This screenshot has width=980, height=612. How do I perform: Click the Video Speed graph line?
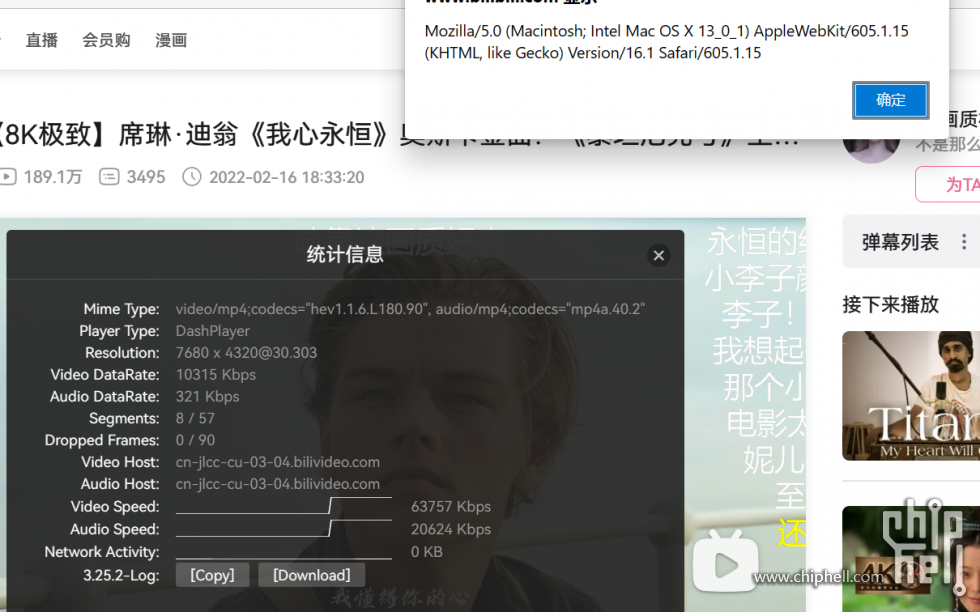pos(284,506)
